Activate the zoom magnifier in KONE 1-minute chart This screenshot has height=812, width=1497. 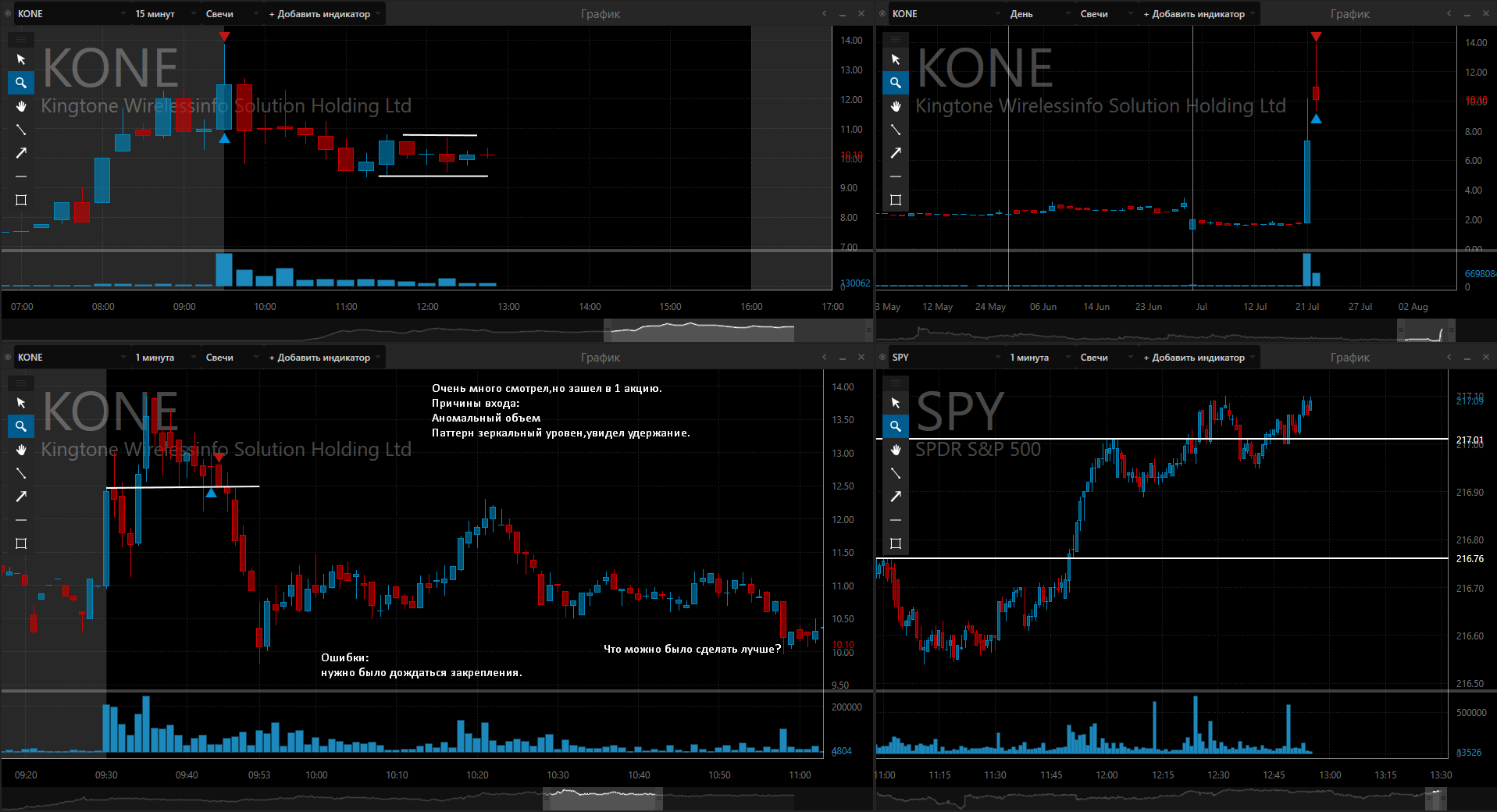coord(21,426)
